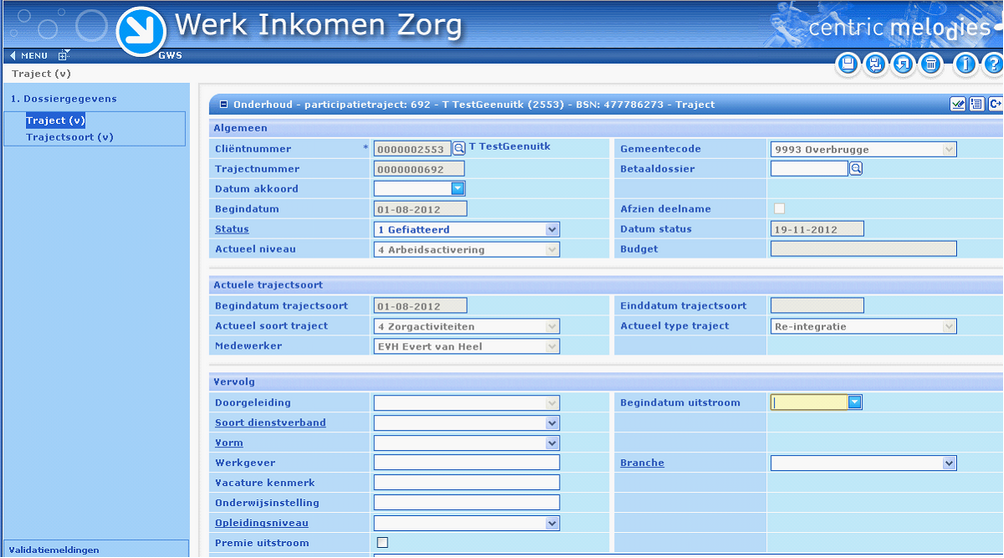This screenshot has width=1004, height=558.
Task: Open the Status dropdown showing Gefiatteerd
Action: click(x=552, y=229)
